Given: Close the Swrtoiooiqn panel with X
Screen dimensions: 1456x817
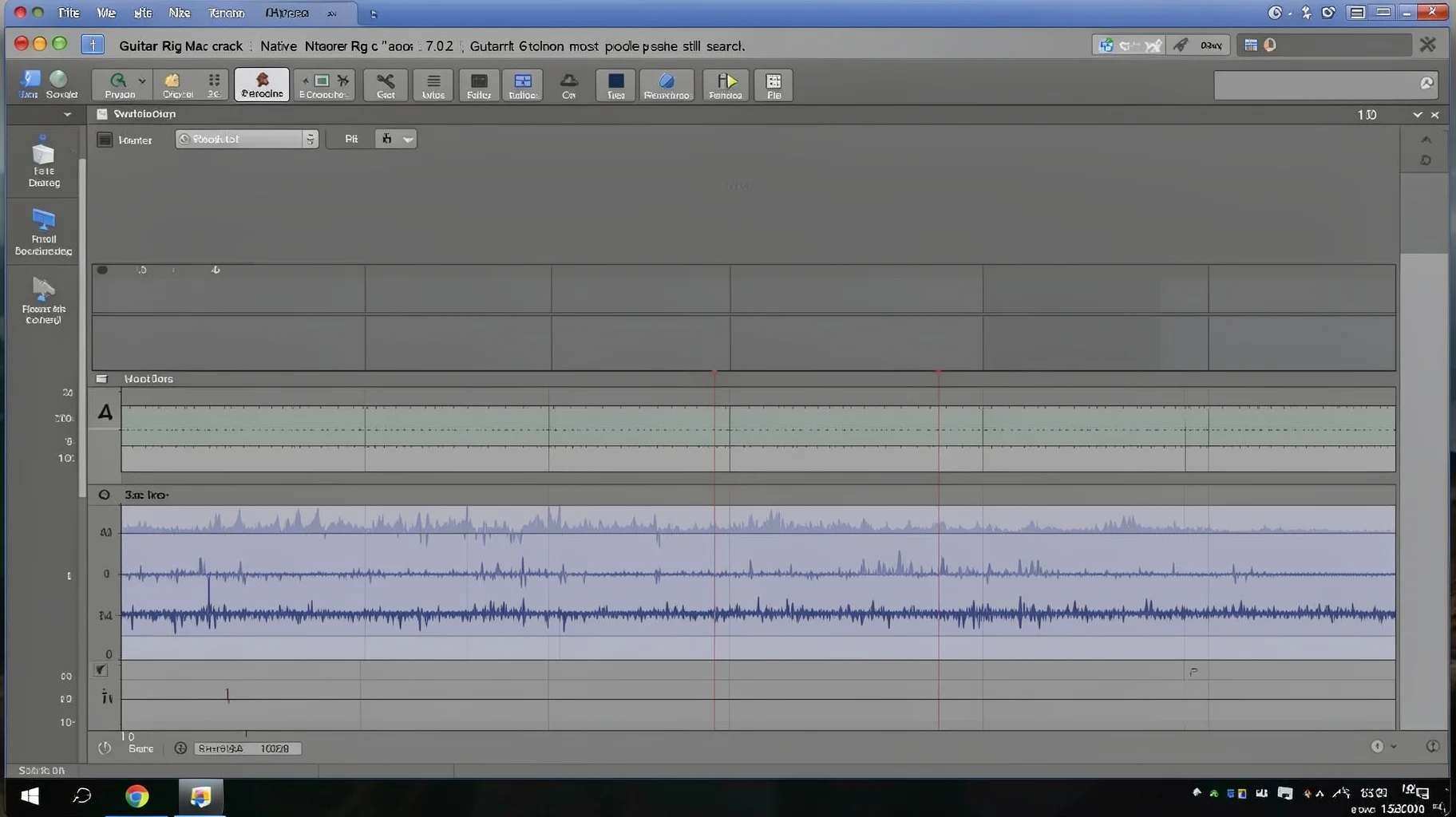Looking at the screenshot, I should click(1435, 115).
